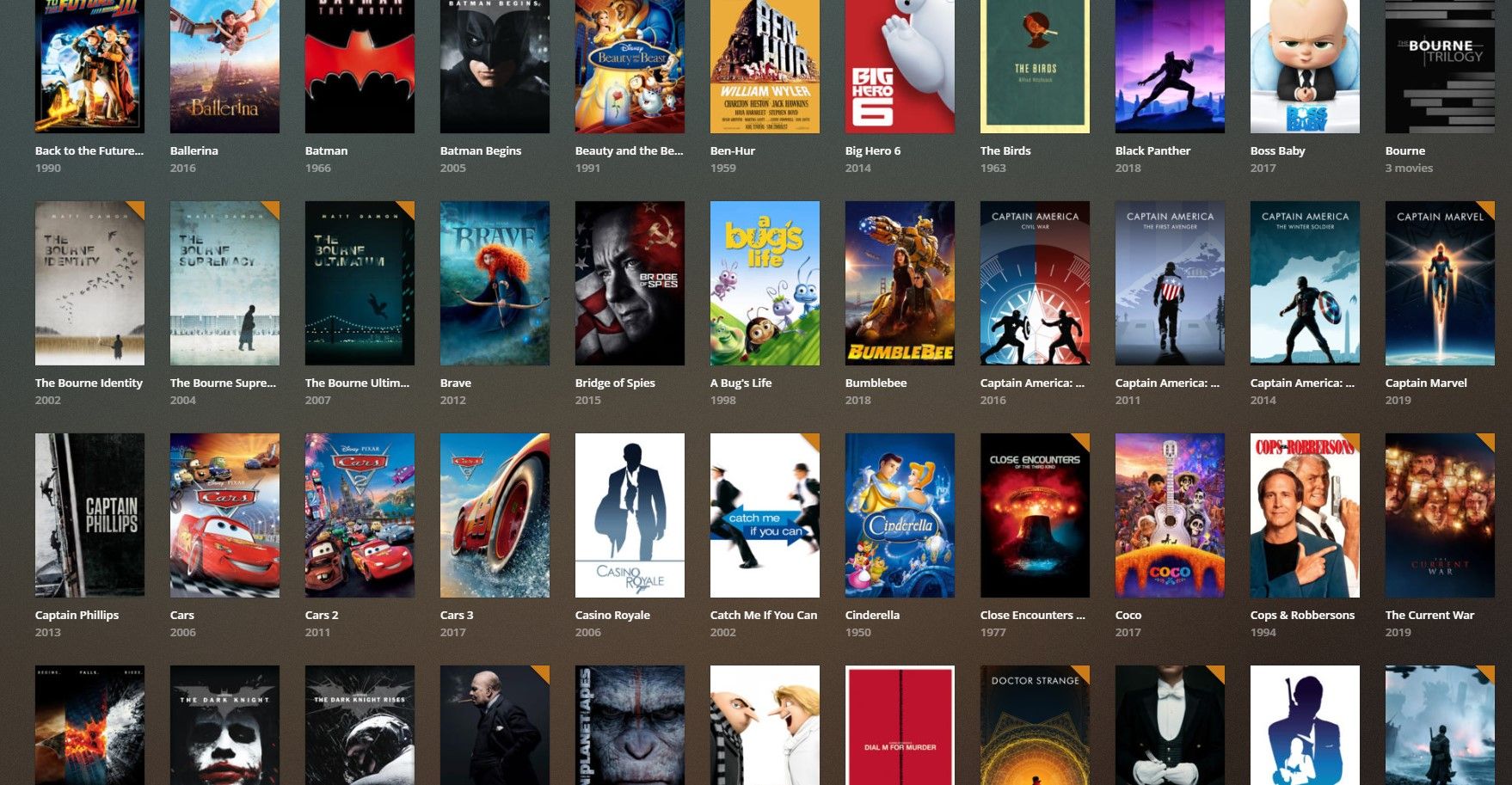Select the Boss Baby poster

tap(1305, 66)
